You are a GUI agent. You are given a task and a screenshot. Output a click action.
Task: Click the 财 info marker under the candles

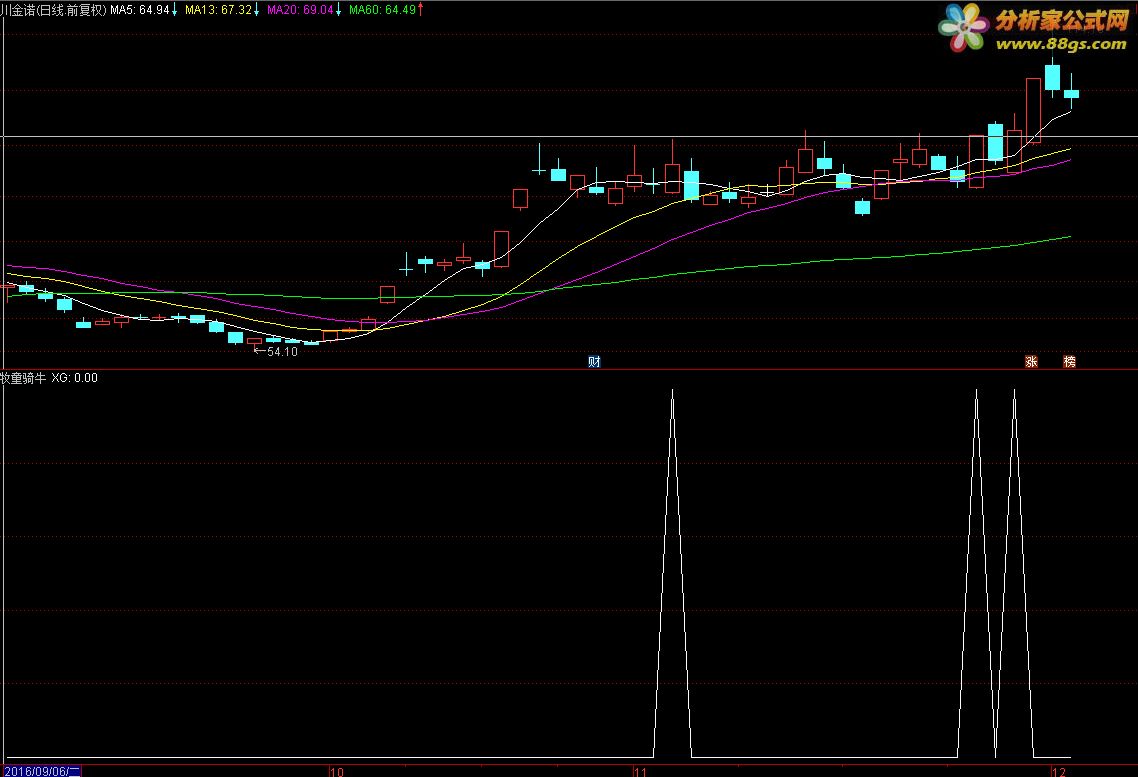594,361
